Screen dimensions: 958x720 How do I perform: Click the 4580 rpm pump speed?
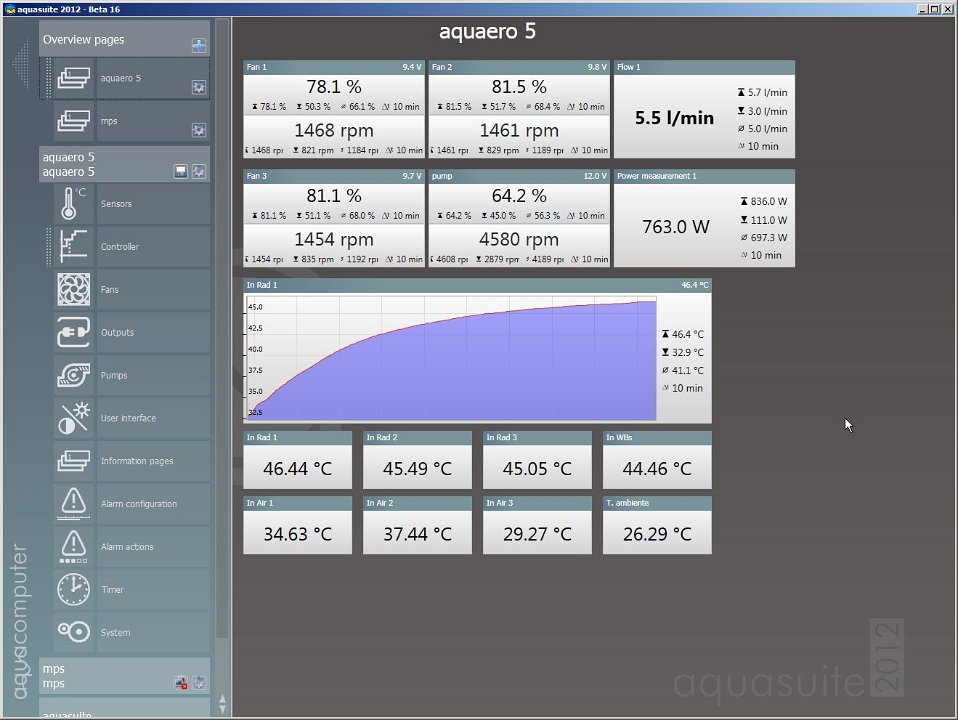[519, 240]
